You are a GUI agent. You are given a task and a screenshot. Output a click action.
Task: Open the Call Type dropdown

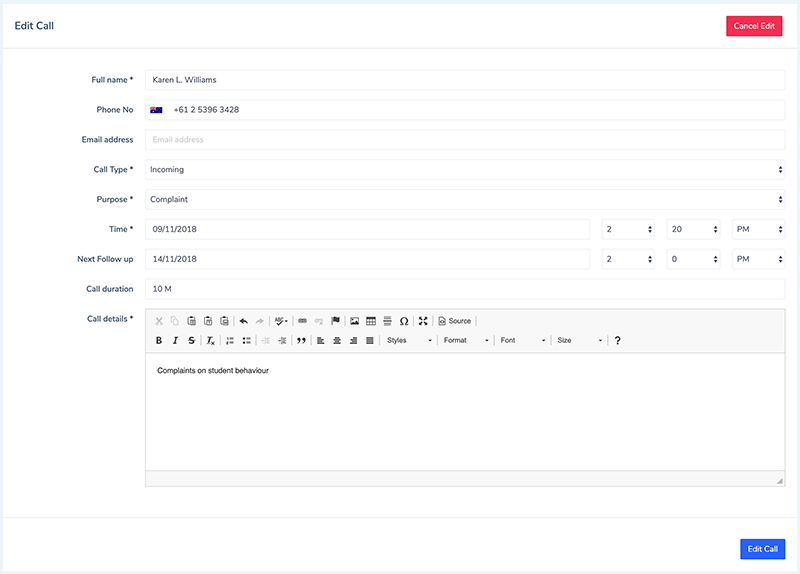point(465,169)
